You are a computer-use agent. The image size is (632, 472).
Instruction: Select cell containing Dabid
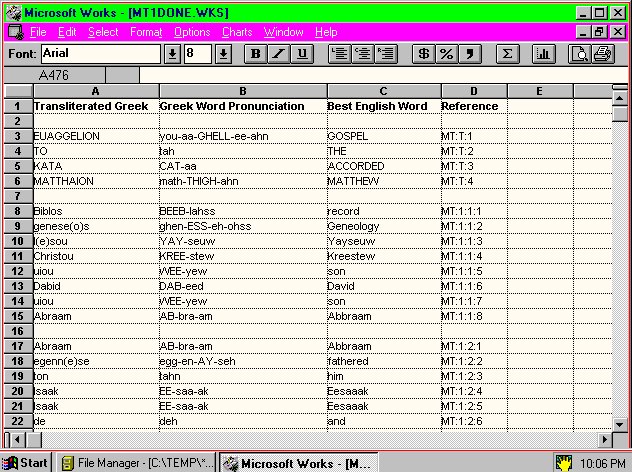click(96, 286)
